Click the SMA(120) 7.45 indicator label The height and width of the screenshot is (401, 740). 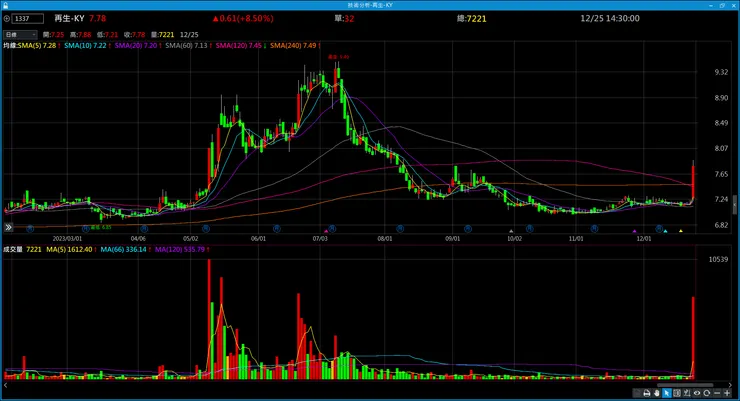(238, 45)
